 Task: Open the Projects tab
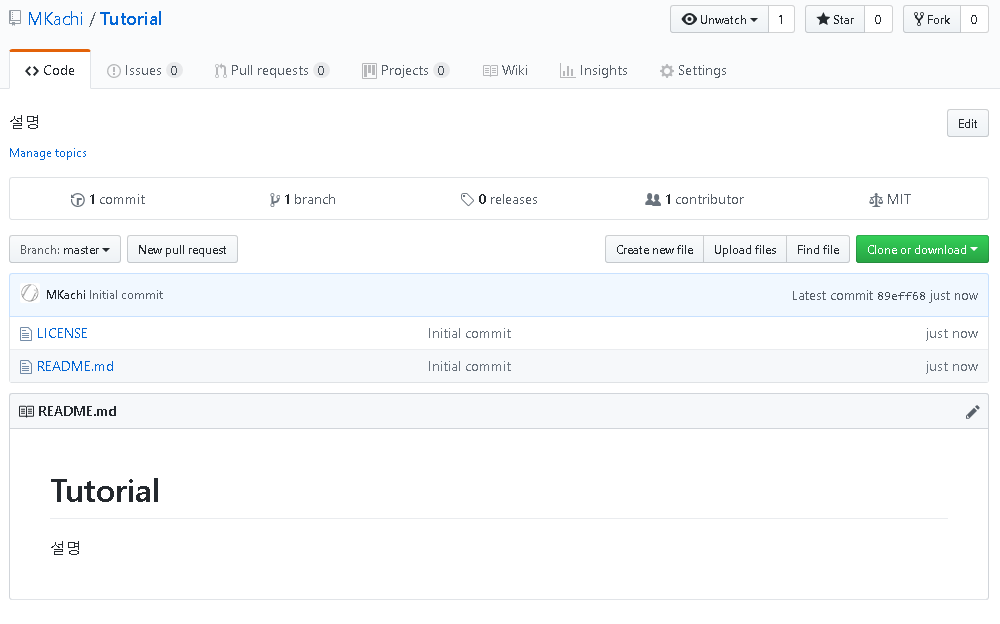406,70
